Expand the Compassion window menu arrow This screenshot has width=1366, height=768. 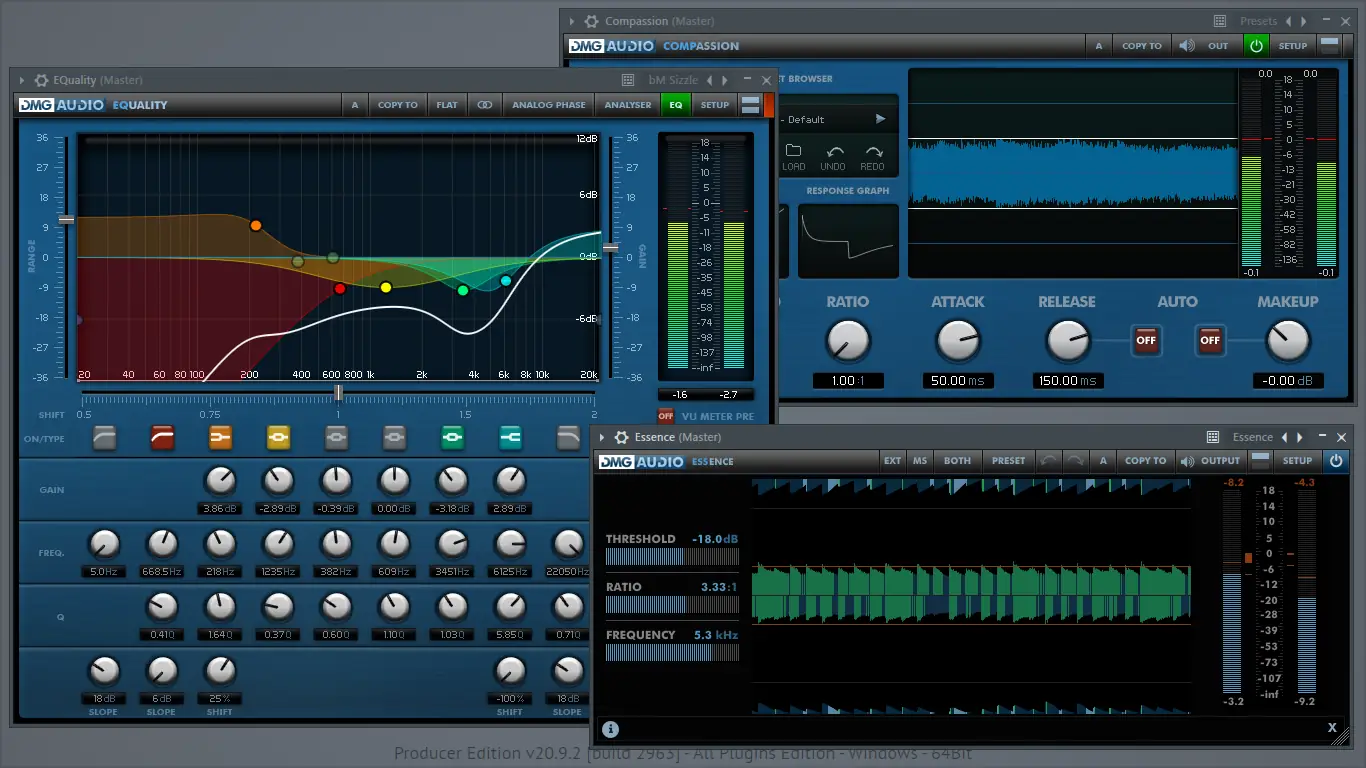(x=572, y=21)
